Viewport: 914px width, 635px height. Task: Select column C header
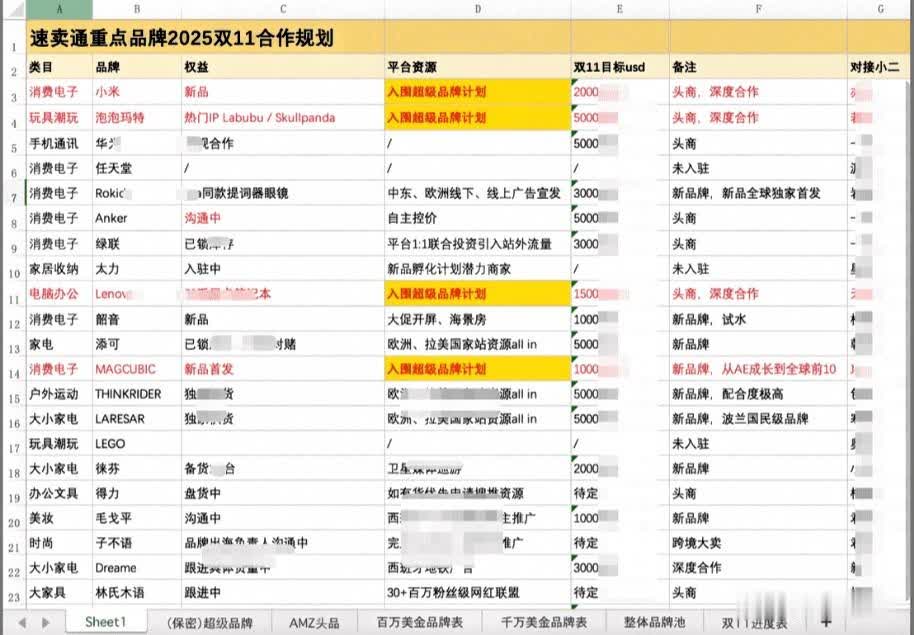(283, 9)
